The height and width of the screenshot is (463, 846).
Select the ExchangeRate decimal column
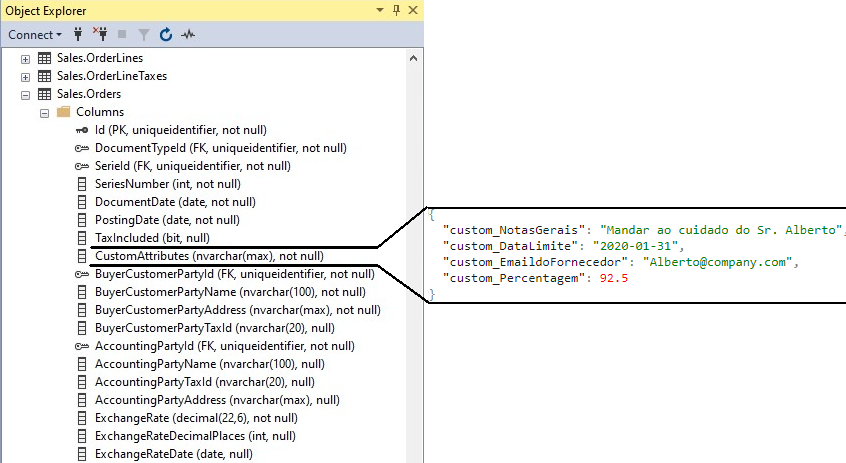tap(196, 418)
